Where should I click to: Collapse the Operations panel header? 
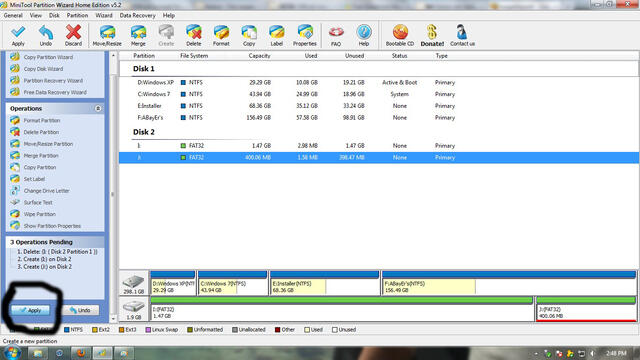pos(98,109)
